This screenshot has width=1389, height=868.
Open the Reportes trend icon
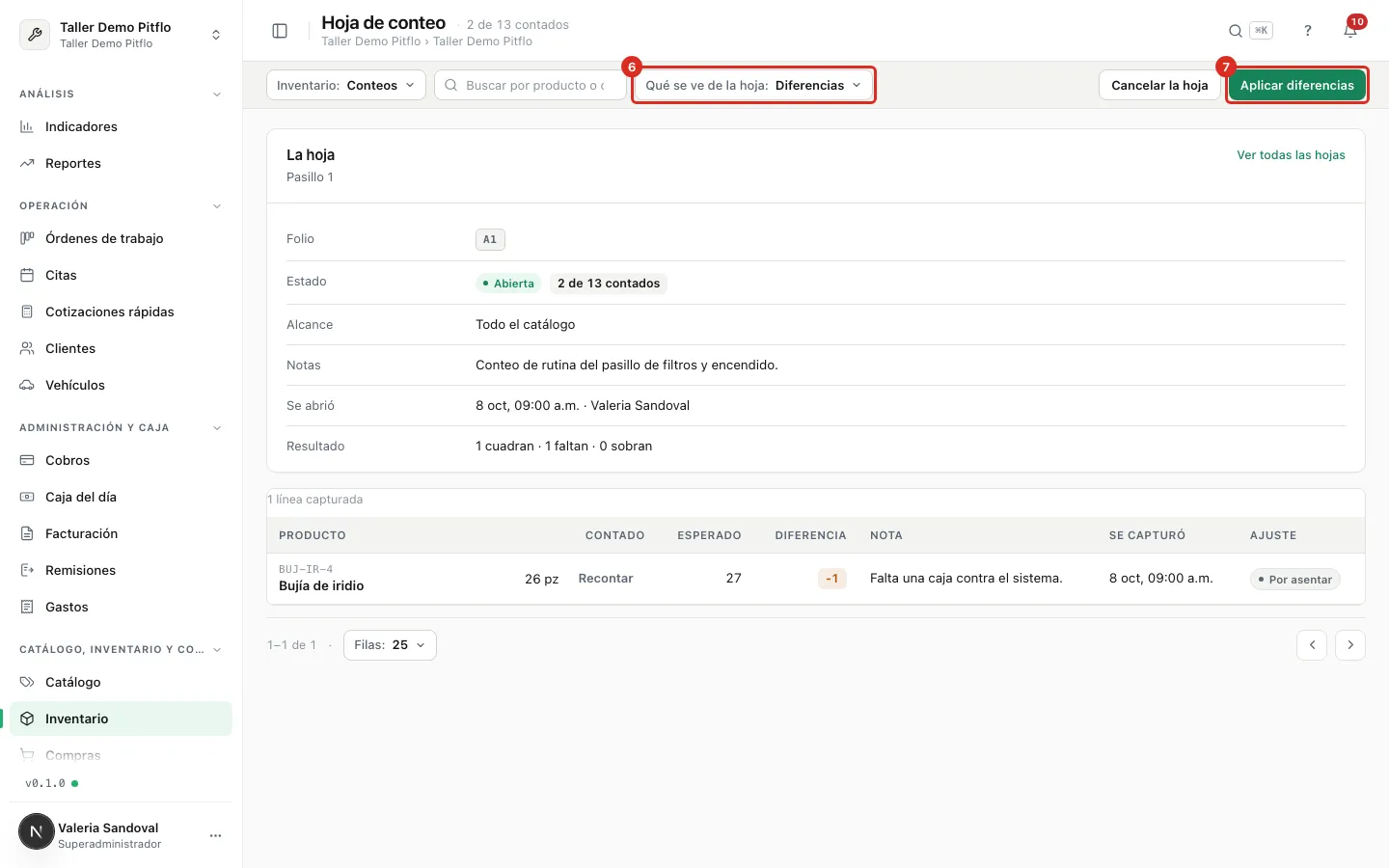click(x=27, y=163)
